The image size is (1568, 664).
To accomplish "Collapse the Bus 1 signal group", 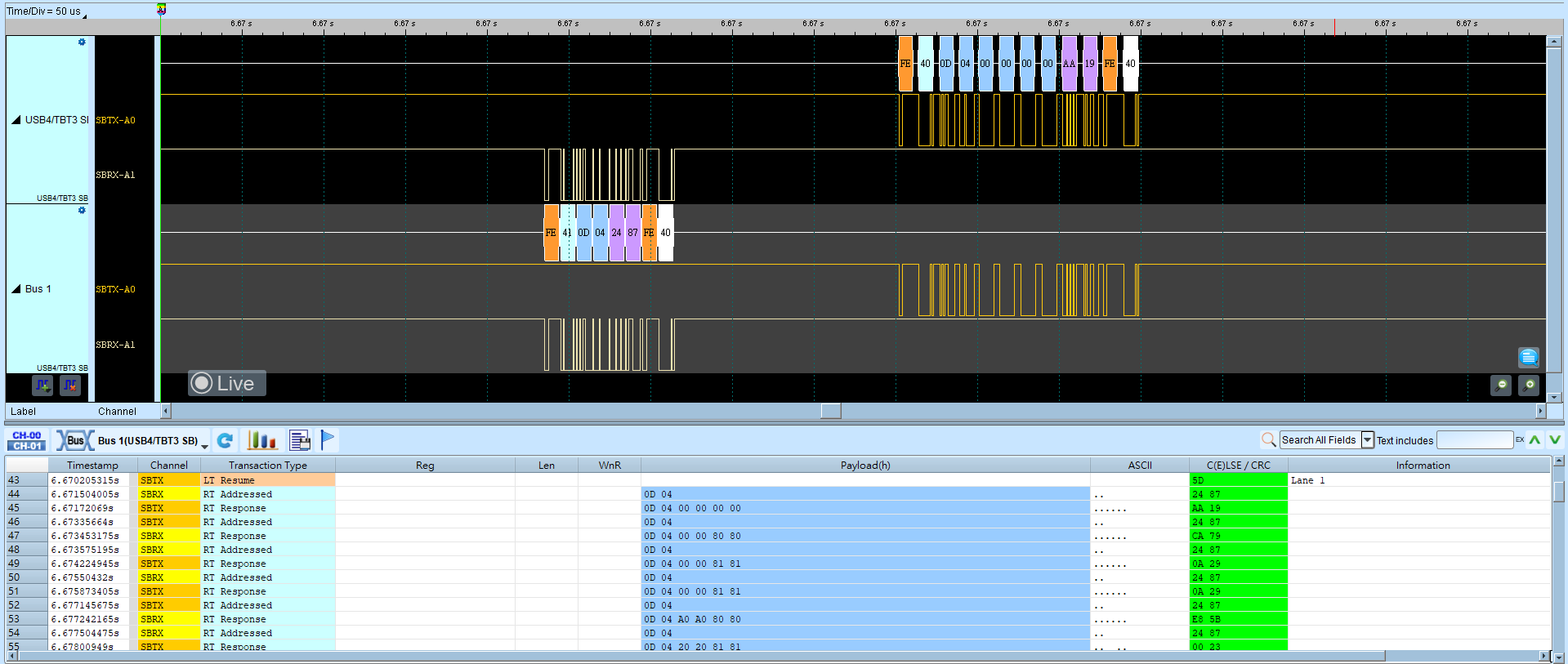I will coord(16,288).
